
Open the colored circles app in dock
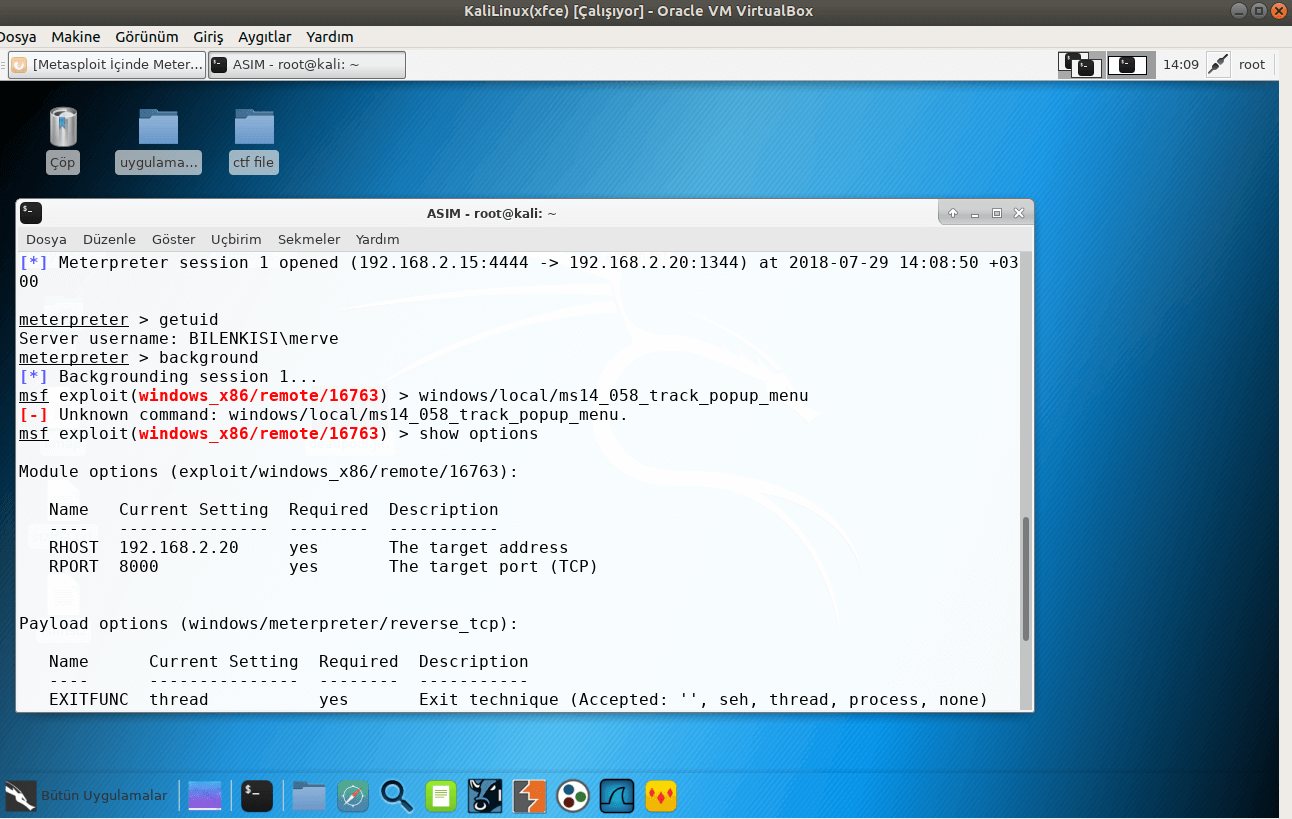[573, 796]
